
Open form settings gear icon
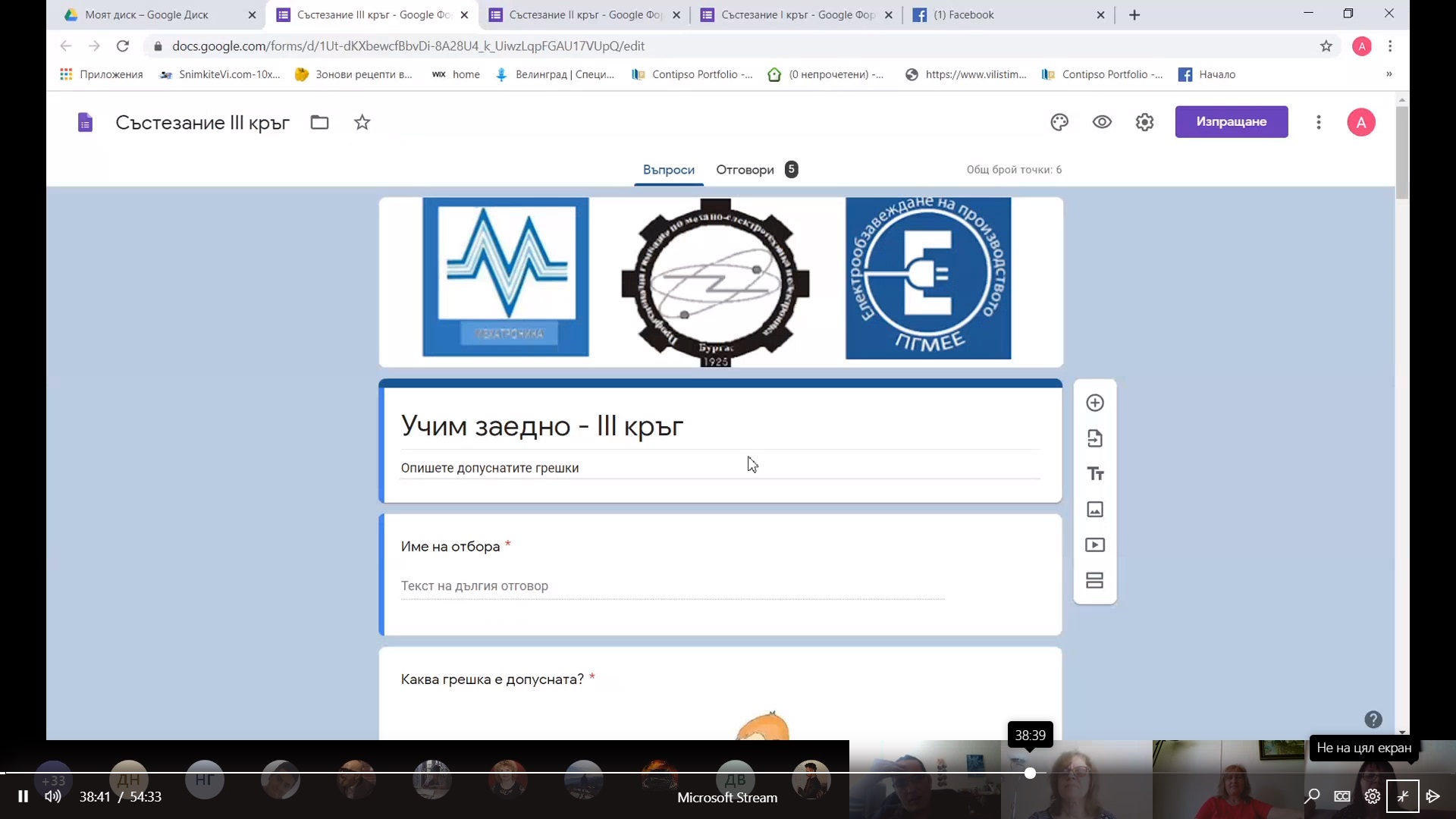pos(1144,122)
